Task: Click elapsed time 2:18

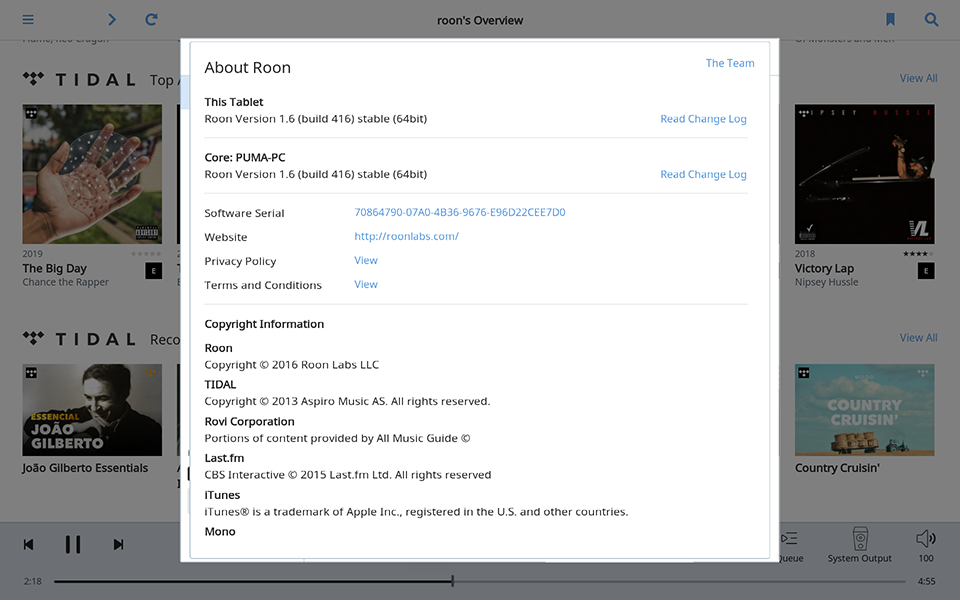Action: pyautogui.click(x=32, y=581)
